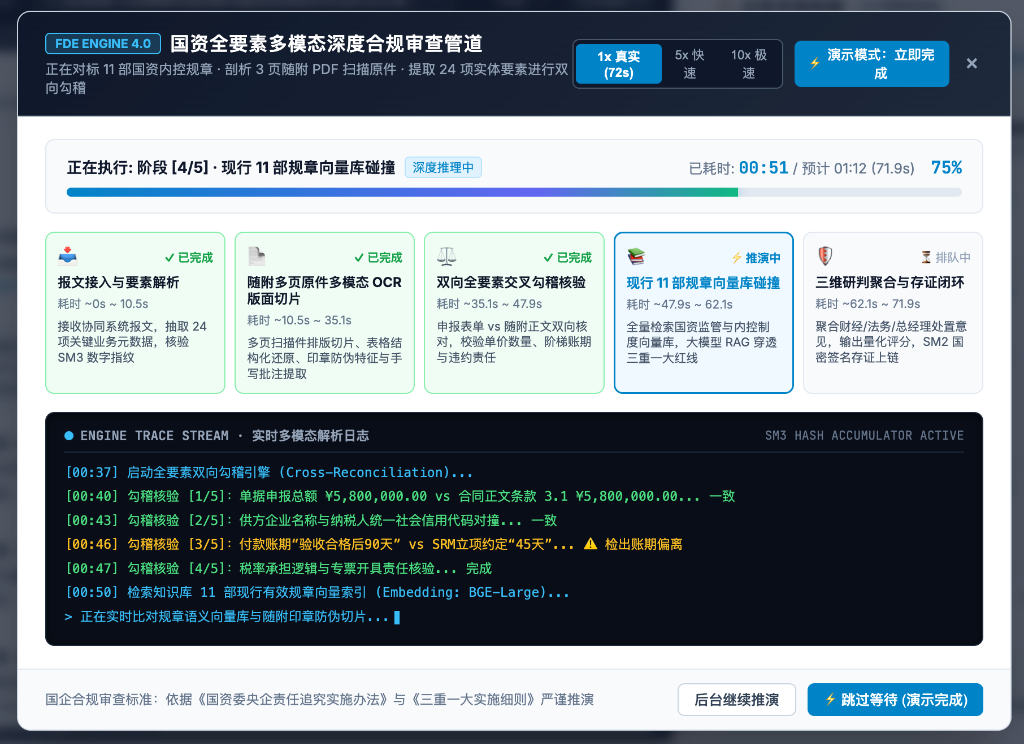Click 正在执行: 阶段 [4/5] heading

231,168
